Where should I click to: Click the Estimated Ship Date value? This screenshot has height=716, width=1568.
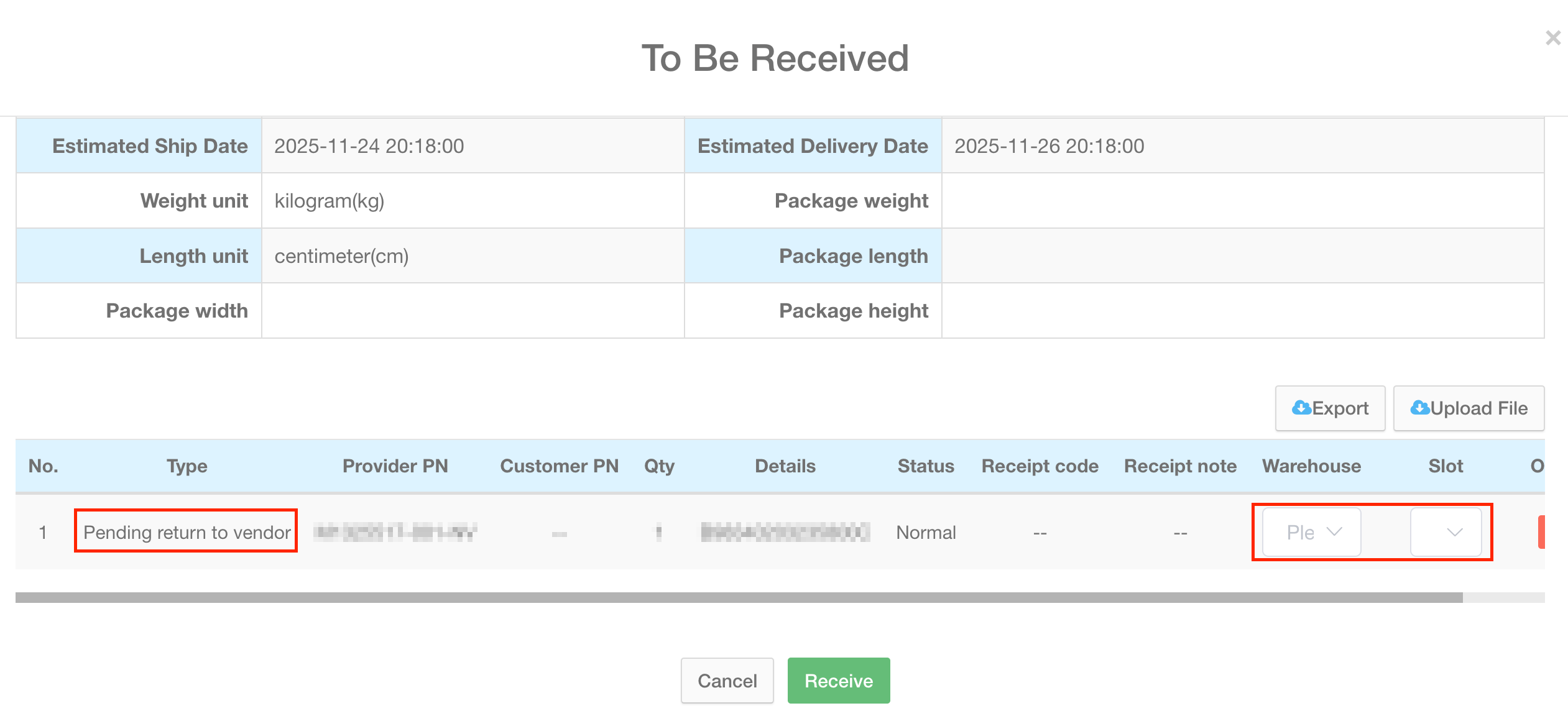point(369,146)
